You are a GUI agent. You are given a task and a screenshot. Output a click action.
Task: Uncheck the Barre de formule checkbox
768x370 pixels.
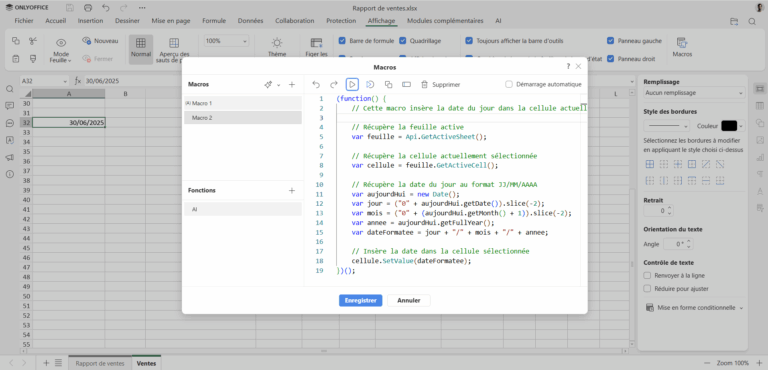[342, 41]
